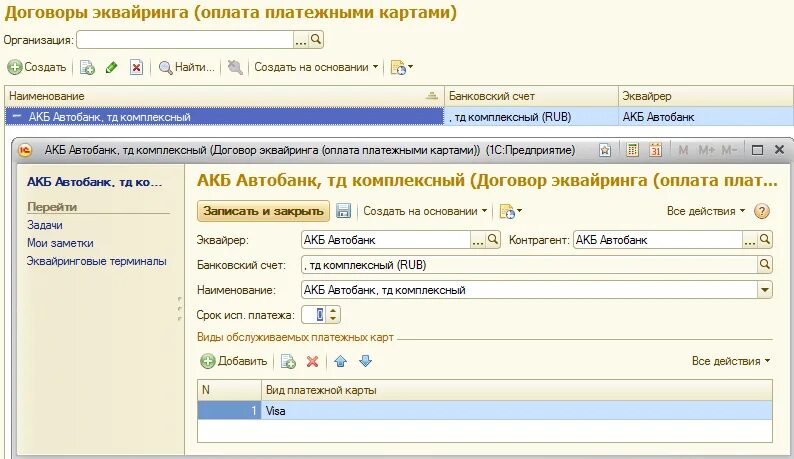
Task: Click 1C logo icon in form title bar
Action: coord(25,150)
